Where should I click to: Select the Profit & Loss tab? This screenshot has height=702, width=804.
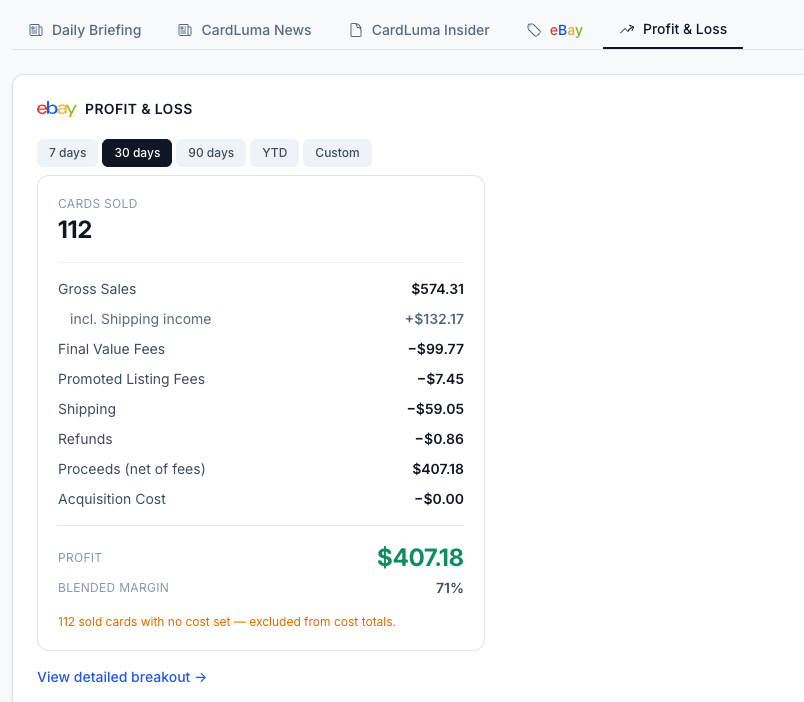pyautogui.click(x=673, y=30)
